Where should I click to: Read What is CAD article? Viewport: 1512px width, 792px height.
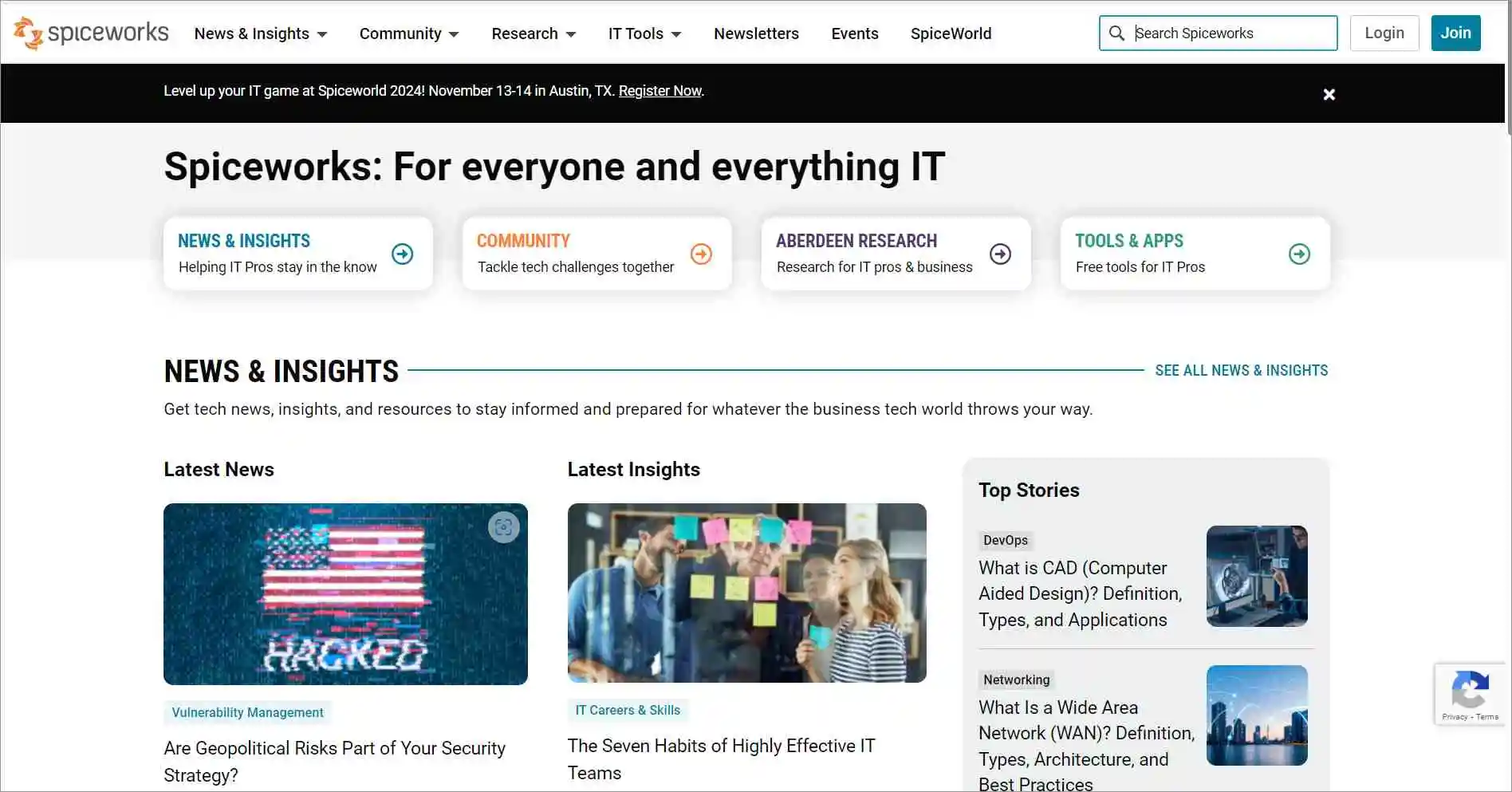coord(1080,593)
